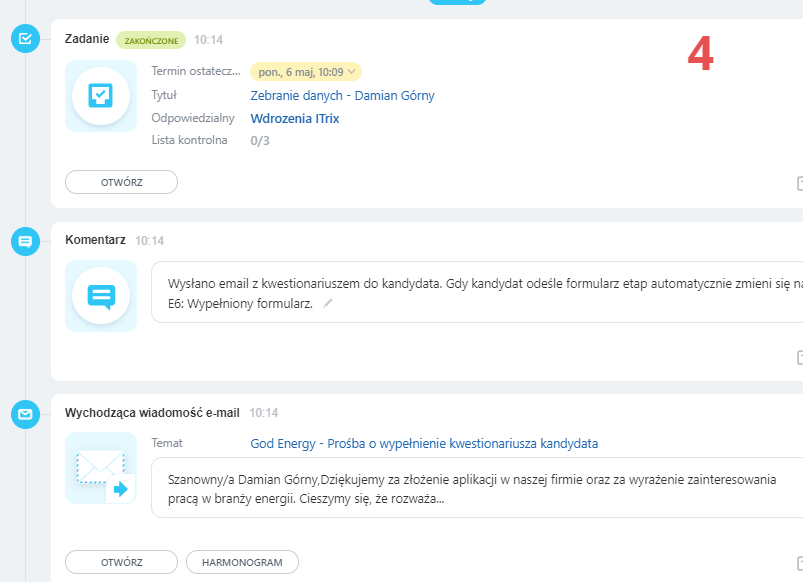Screen dimensions: 803x582
Task: Click the checklist counter 0/3
Action: coord(259,140)
